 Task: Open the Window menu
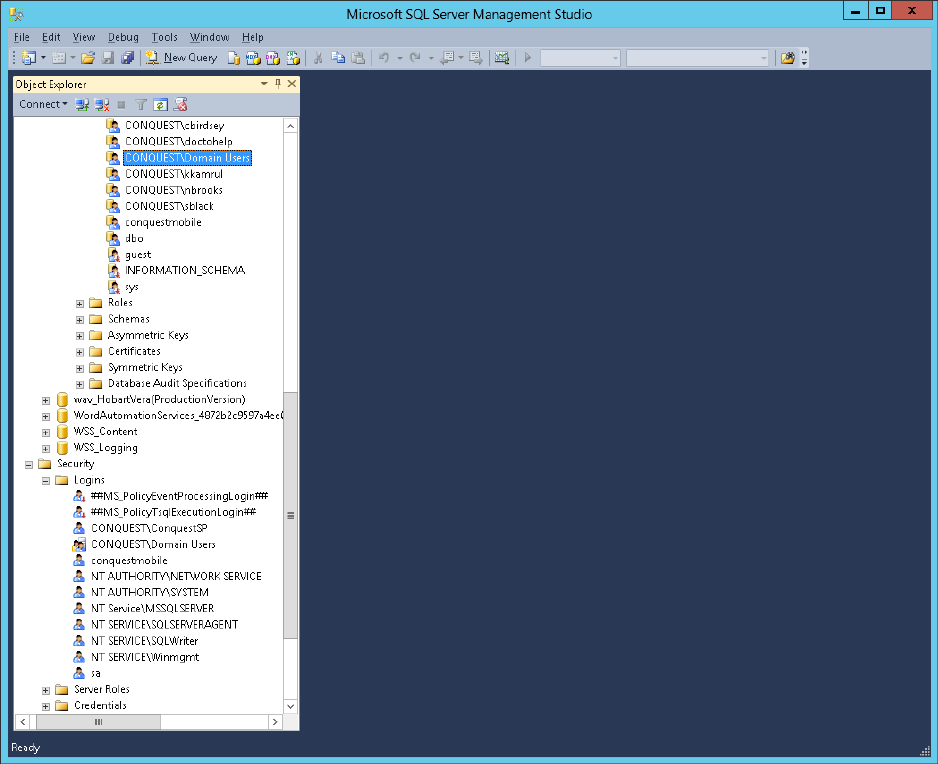click(209, 37)
